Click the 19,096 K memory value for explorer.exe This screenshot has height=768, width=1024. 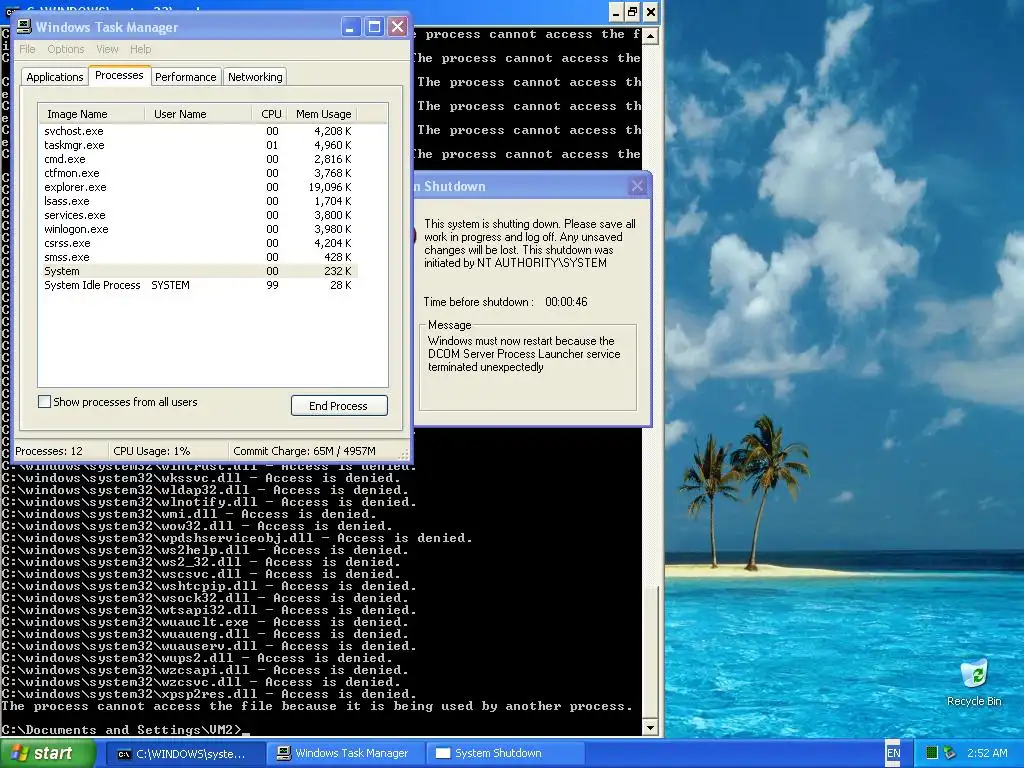[330, 187]
